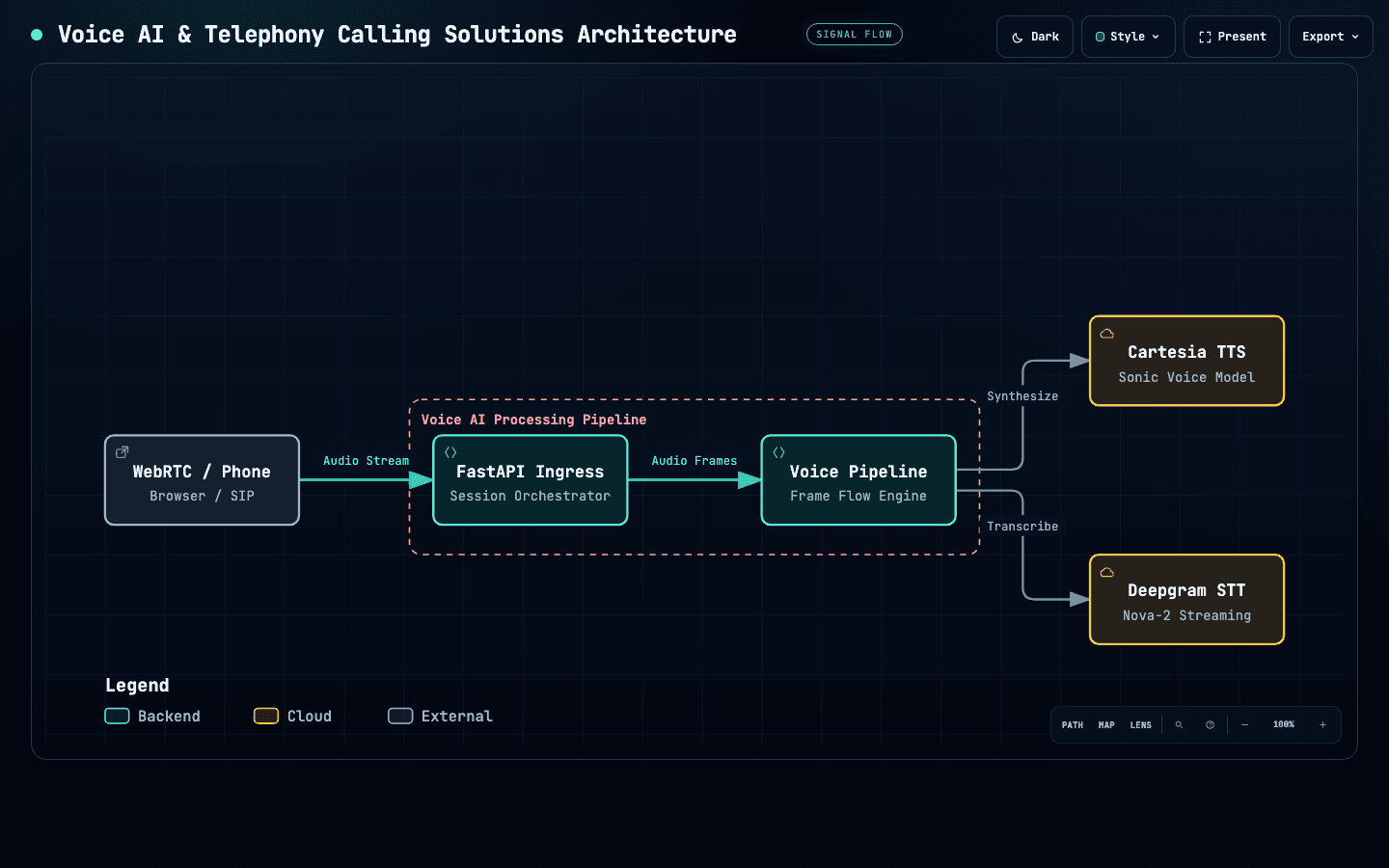The width and height of the screenshot is (1389, 868).
Task: Click the Audio Frames edge label
Action: pos(694,461)
